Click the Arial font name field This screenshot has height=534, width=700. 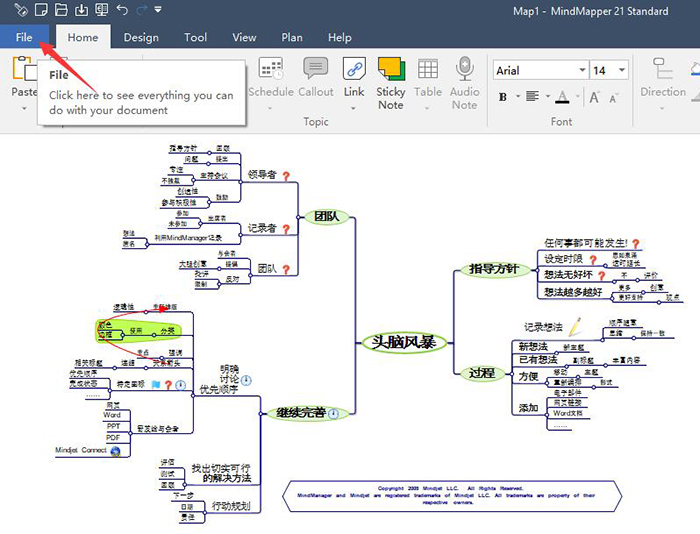click(535, 71)
